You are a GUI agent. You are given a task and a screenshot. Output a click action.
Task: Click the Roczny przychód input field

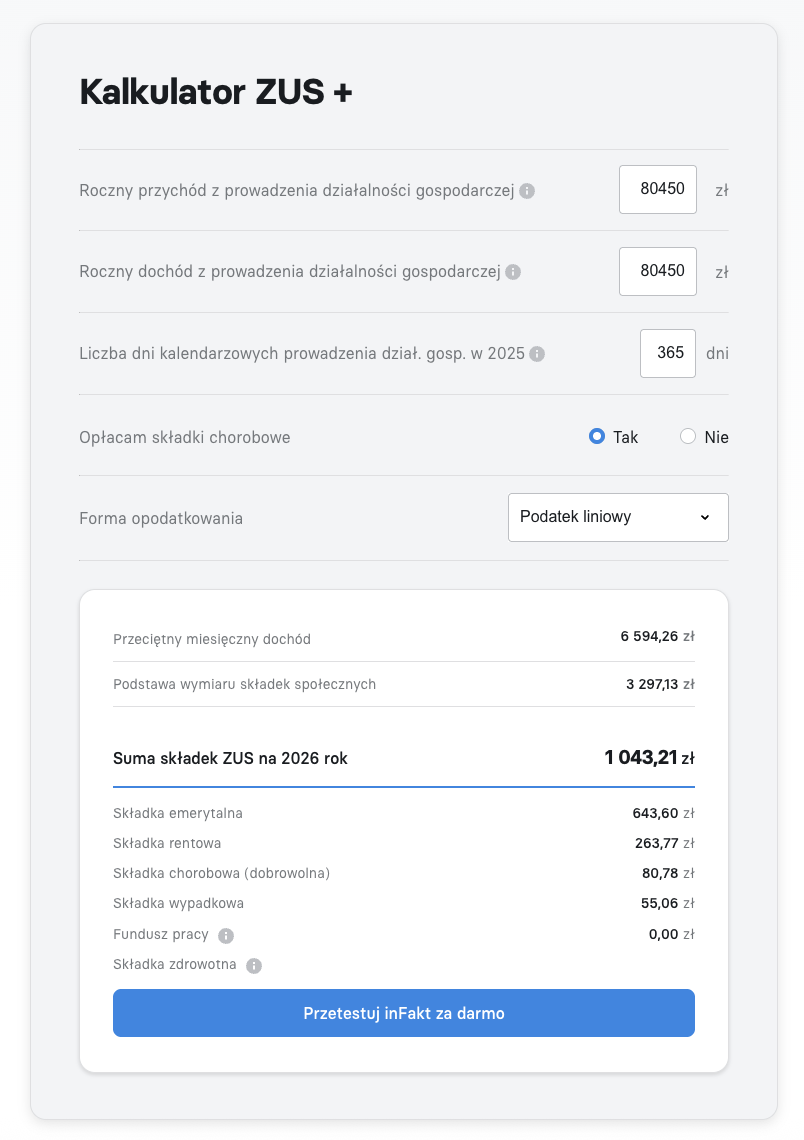(x=658, y=189)
